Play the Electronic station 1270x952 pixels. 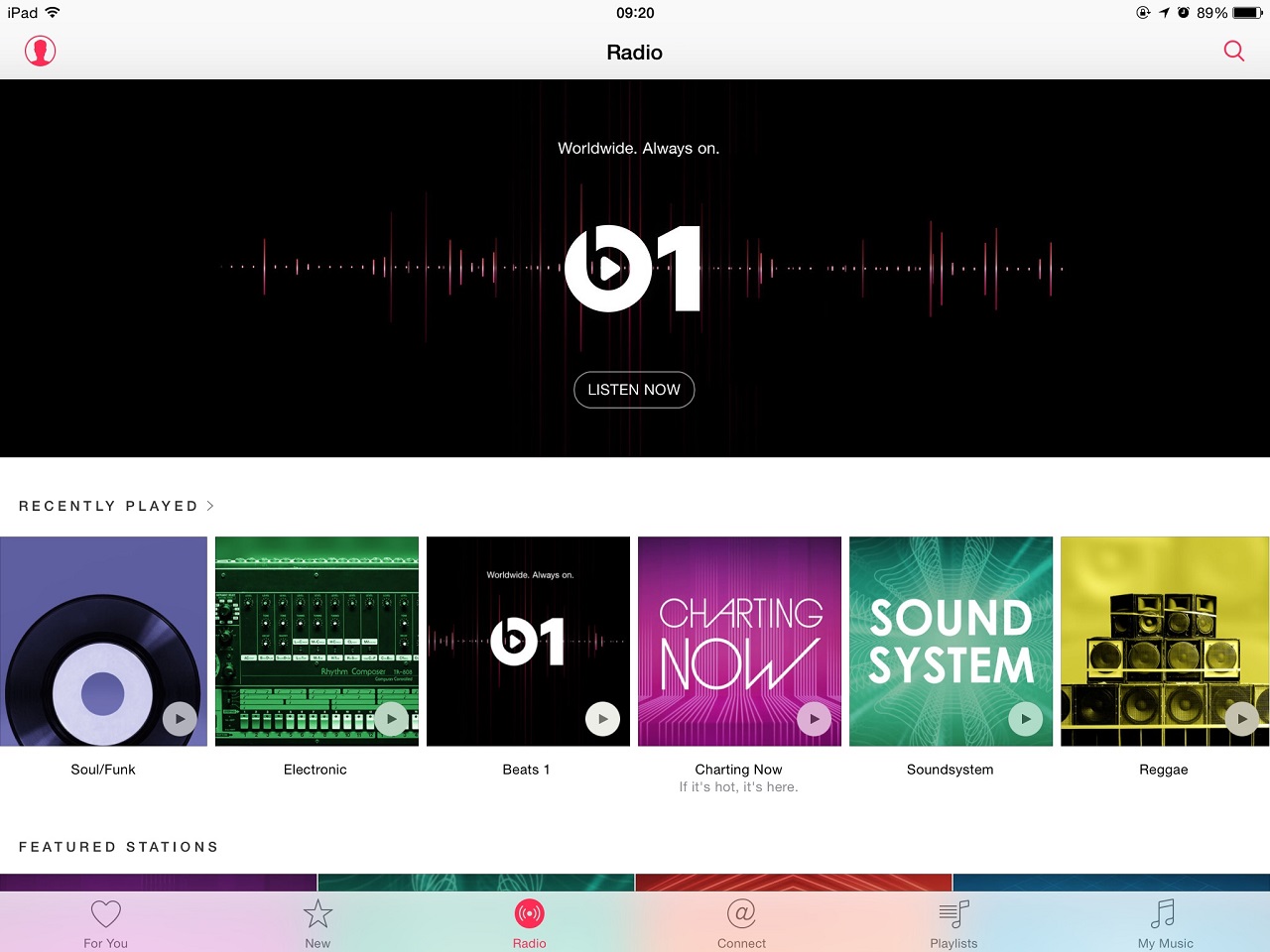(x=392, y=719)
